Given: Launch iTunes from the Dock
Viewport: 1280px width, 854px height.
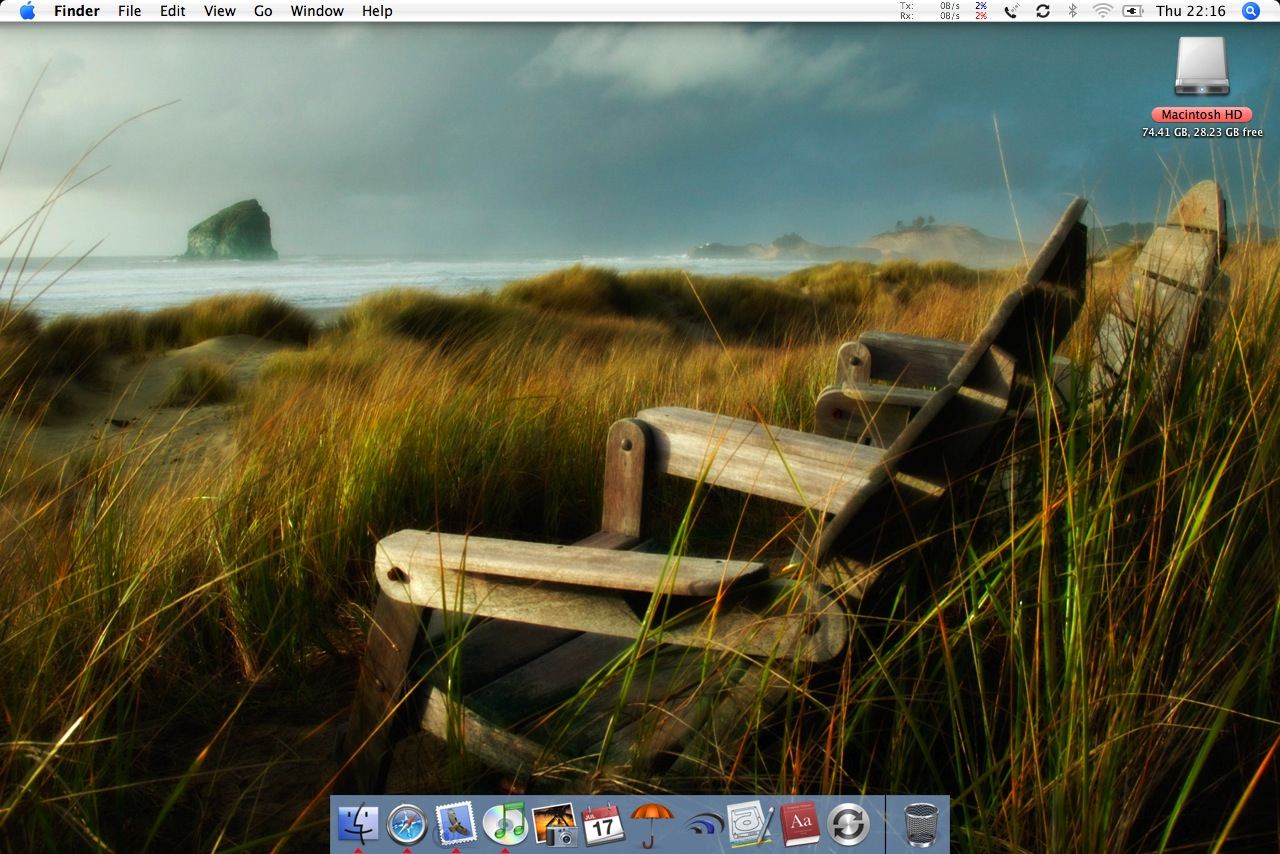Looking at the screenshot, I should pyautogui.click(x=505, y=824).
